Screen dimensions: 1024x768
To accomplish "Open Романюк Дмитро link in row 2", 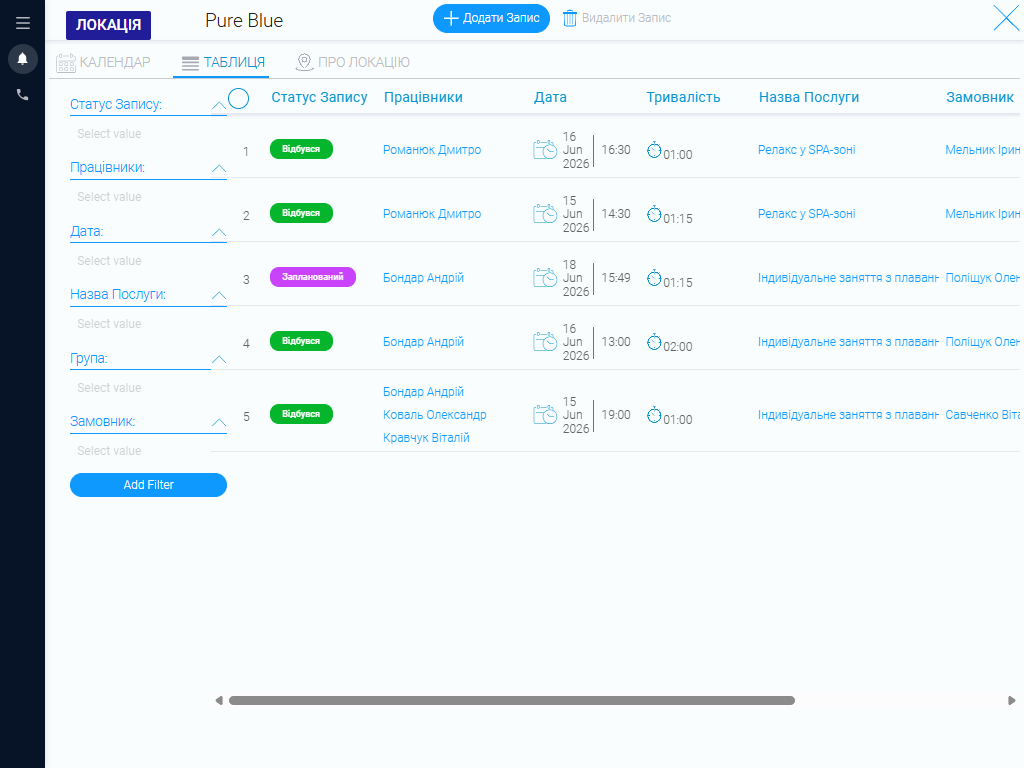I will [x=432, y=214].
